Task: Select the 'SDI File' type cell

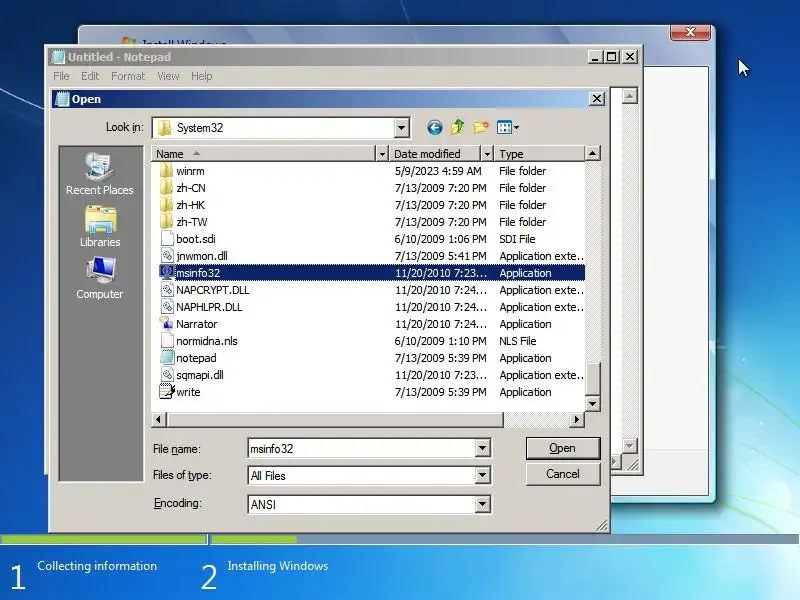Action: 517,239
